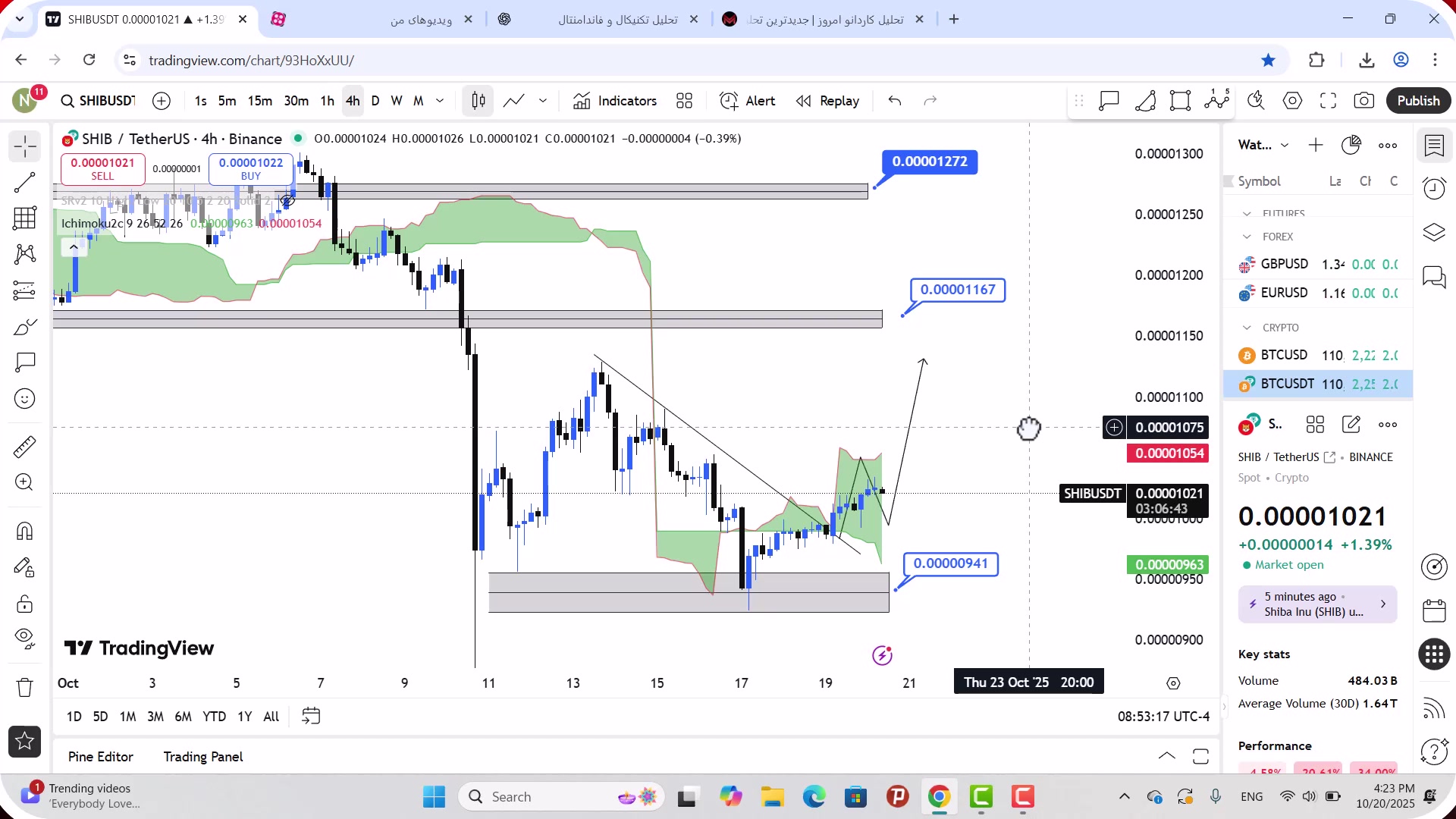Click the taskbar Search box
This screenshot has width=1456, height=819.
click(561, 797)
